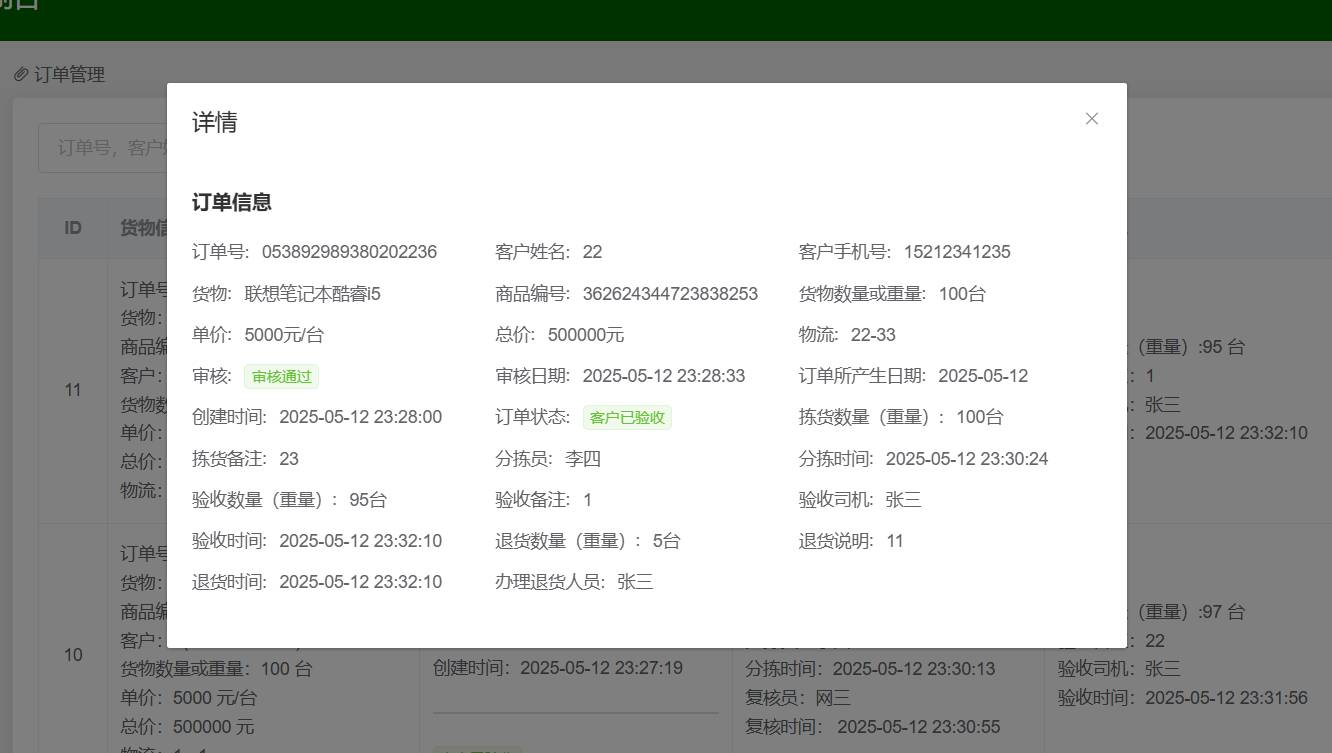Click the audit date 2025-05-12 23:28:33
This screenshot has height=753, width=1332.
(x=664, y=376)
